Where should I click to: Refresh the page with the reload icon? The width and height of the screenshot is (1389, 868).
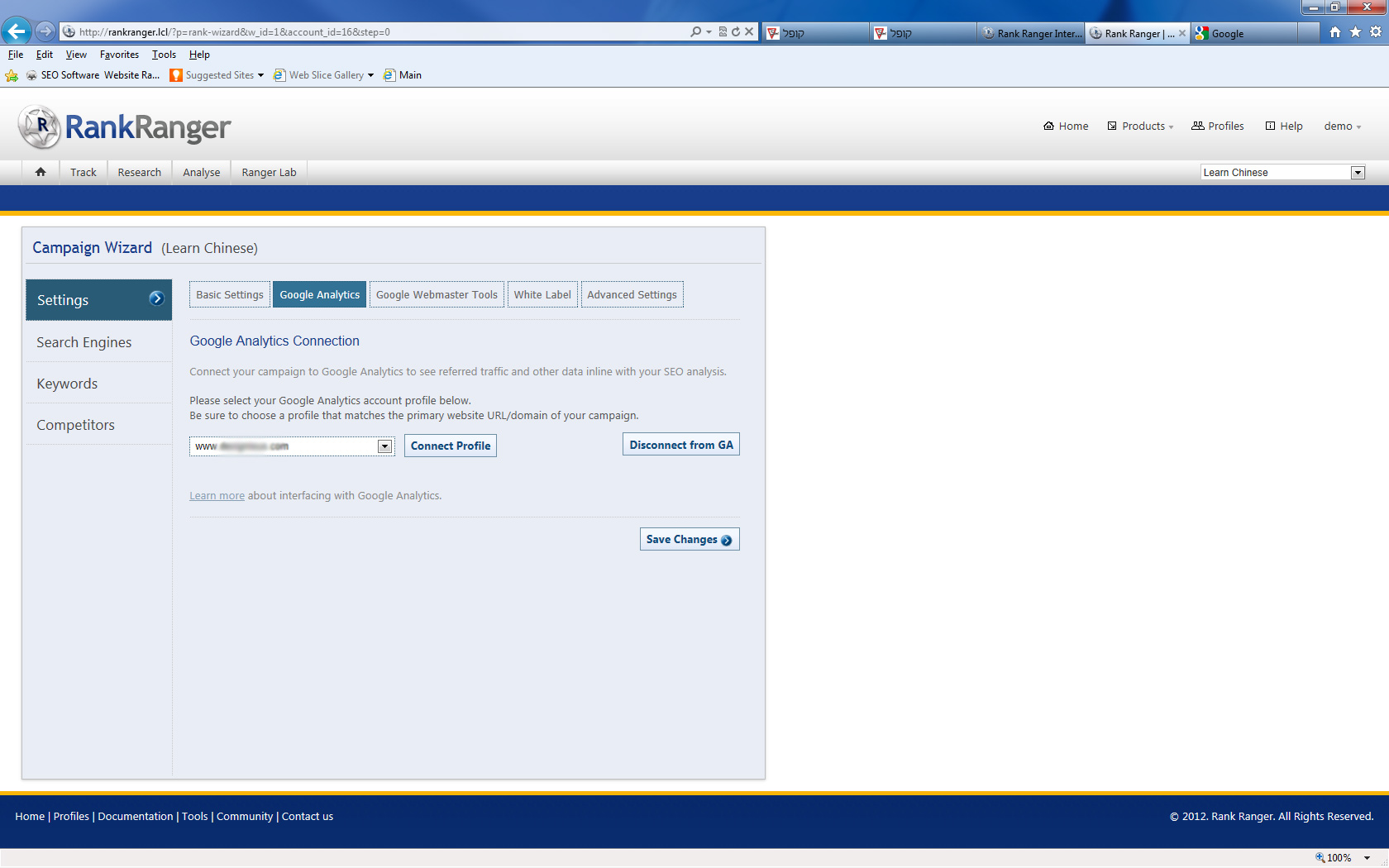[x=736, y=31]
